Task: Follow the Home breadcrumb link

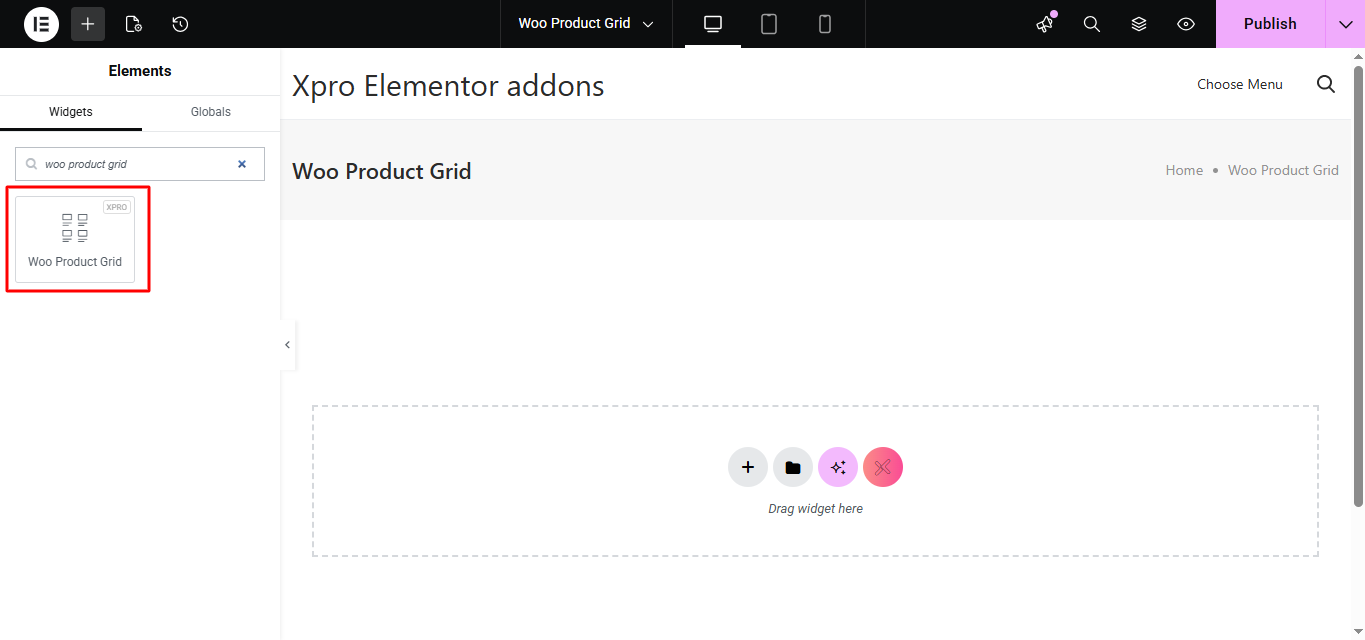Action: pos(1184,170)
